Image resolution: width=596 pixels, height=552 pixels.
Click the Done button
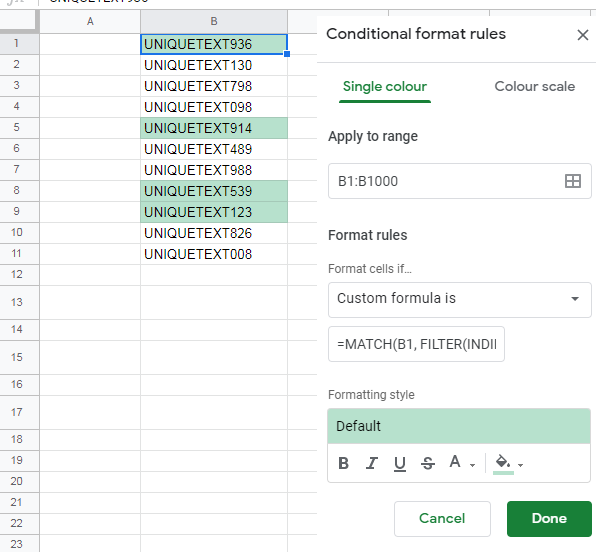pyautogui.click(x=549, y=519)
